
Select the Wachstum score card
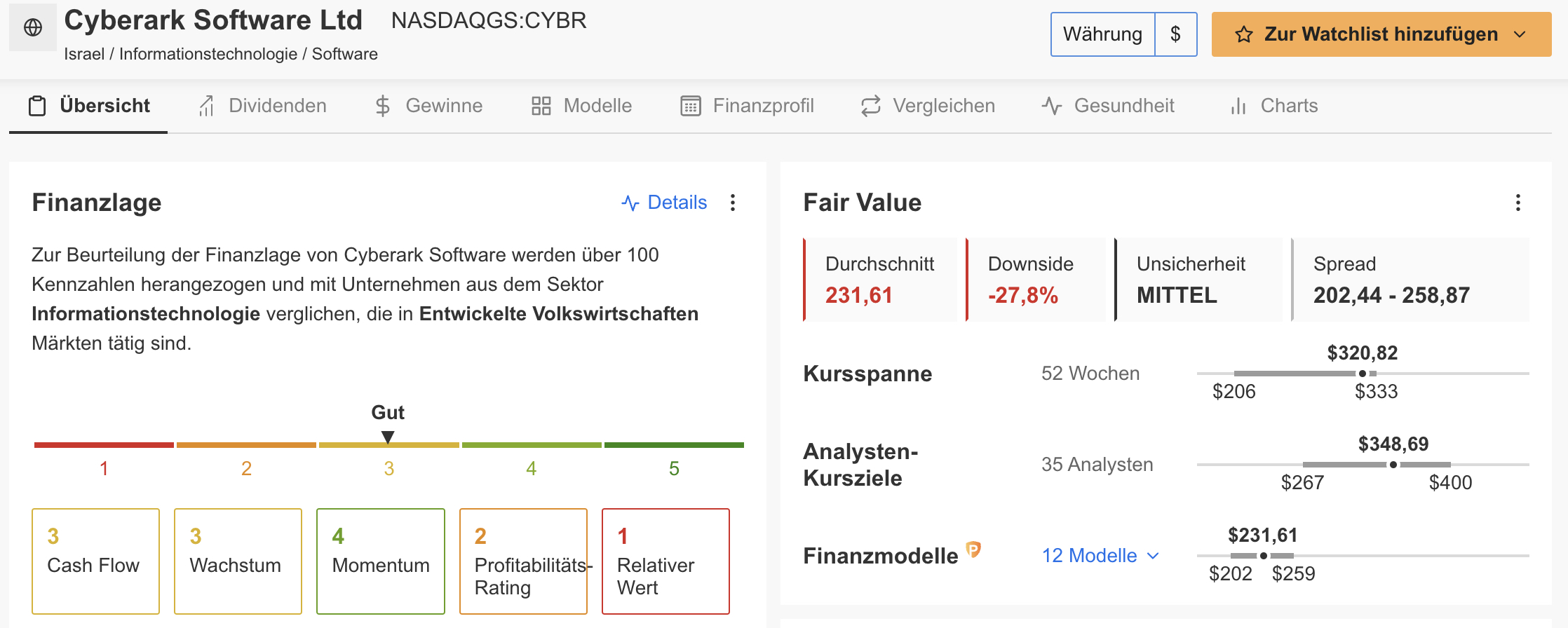238,561
